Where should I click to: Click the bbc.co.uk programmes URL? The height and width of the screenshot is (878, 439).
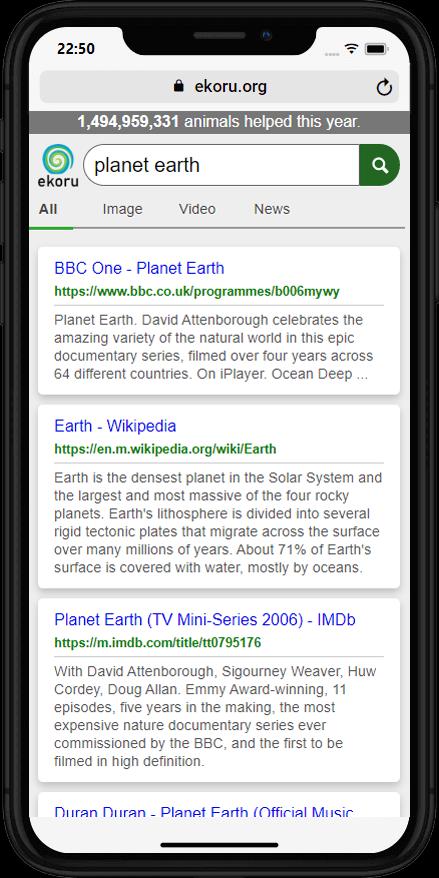point(197,291)
